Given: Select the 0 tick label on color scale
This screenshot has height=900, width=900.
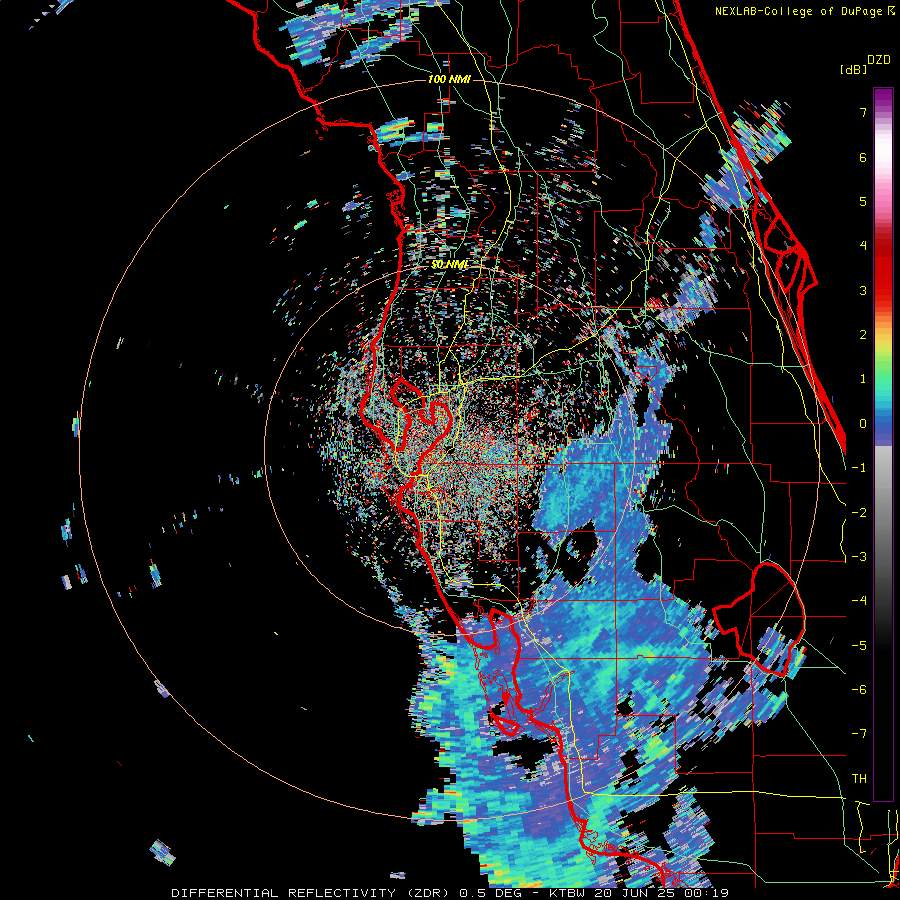Looking at the screenshot, I should [x=863, y=424].
